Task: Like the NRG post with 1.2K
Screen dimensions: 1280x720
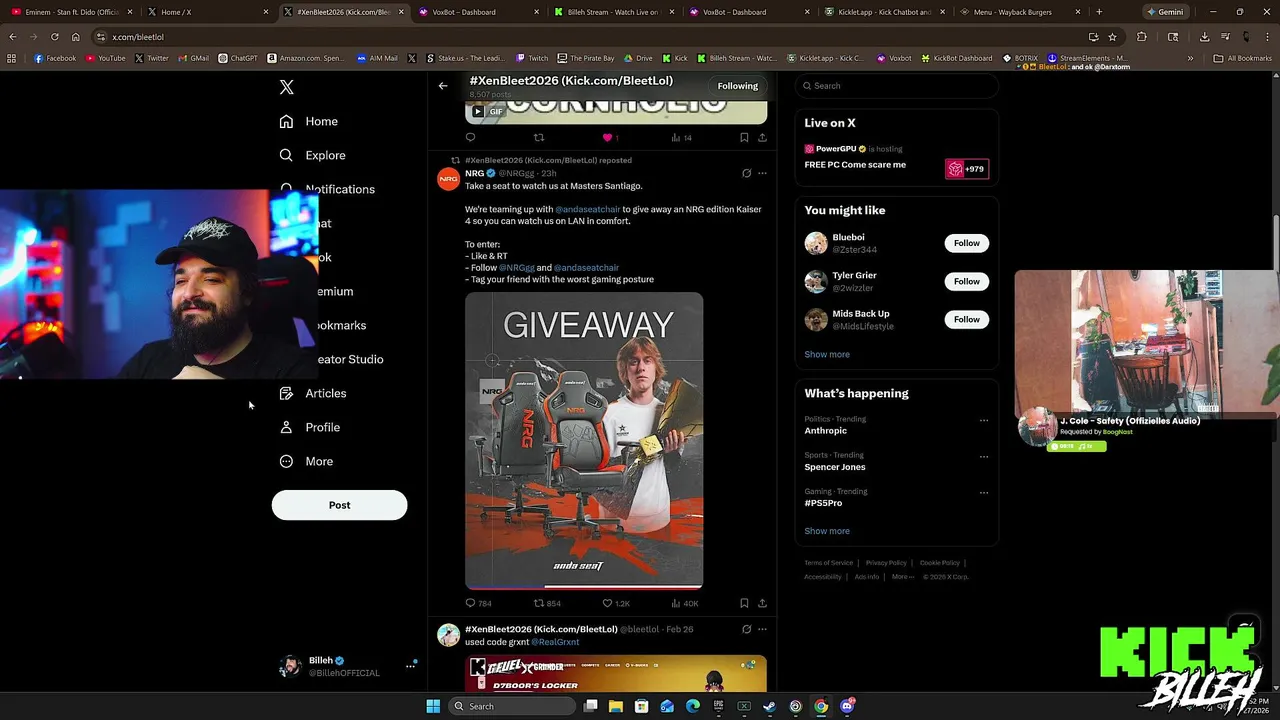Action: (616, 604)
